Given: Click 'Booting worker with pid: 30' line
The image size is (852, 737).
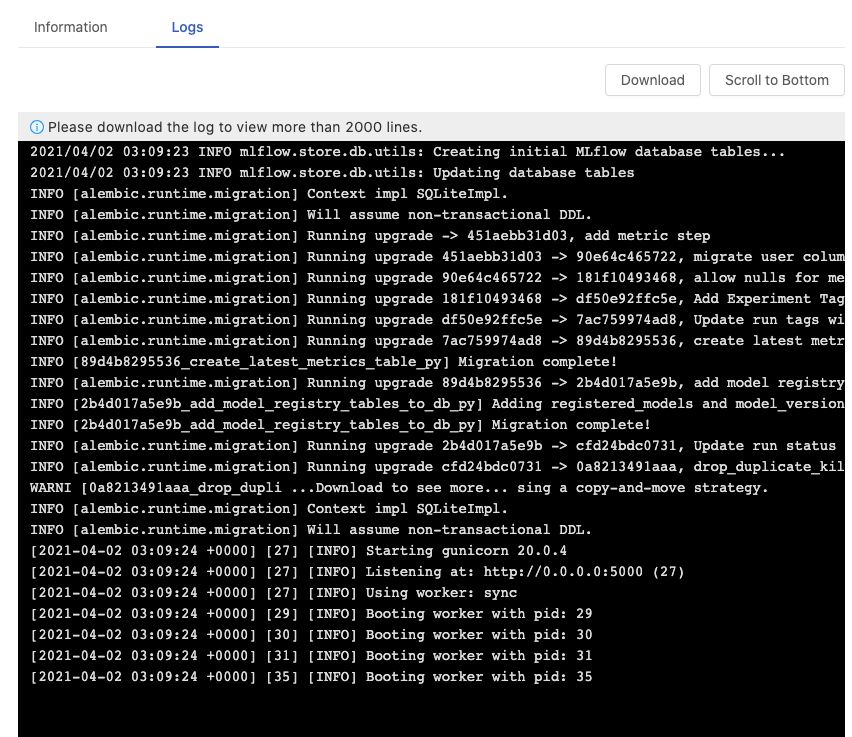Looking at the screenshot, I should point(311,635).
